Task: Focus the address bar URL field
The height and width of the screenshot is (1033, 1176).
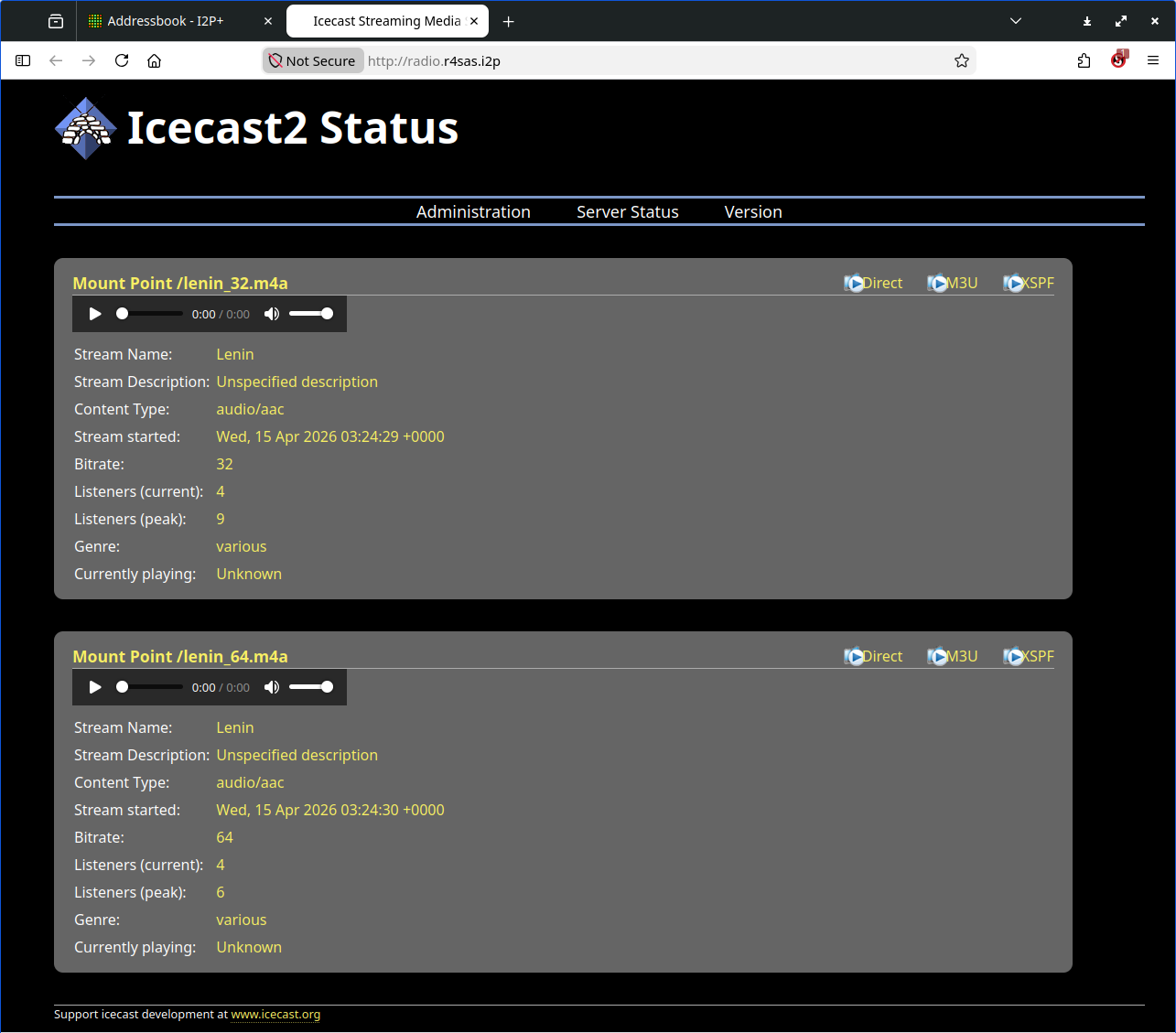Action: tap(655, 60)
